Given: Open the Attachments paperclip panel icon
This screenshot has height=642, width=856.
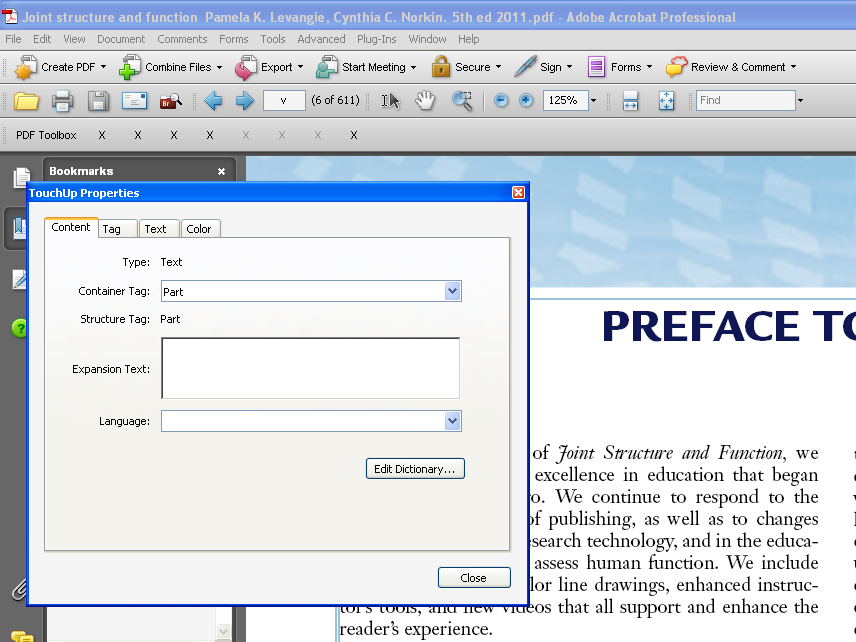Looking at the screenshot, I should click(x=20, y=590).
